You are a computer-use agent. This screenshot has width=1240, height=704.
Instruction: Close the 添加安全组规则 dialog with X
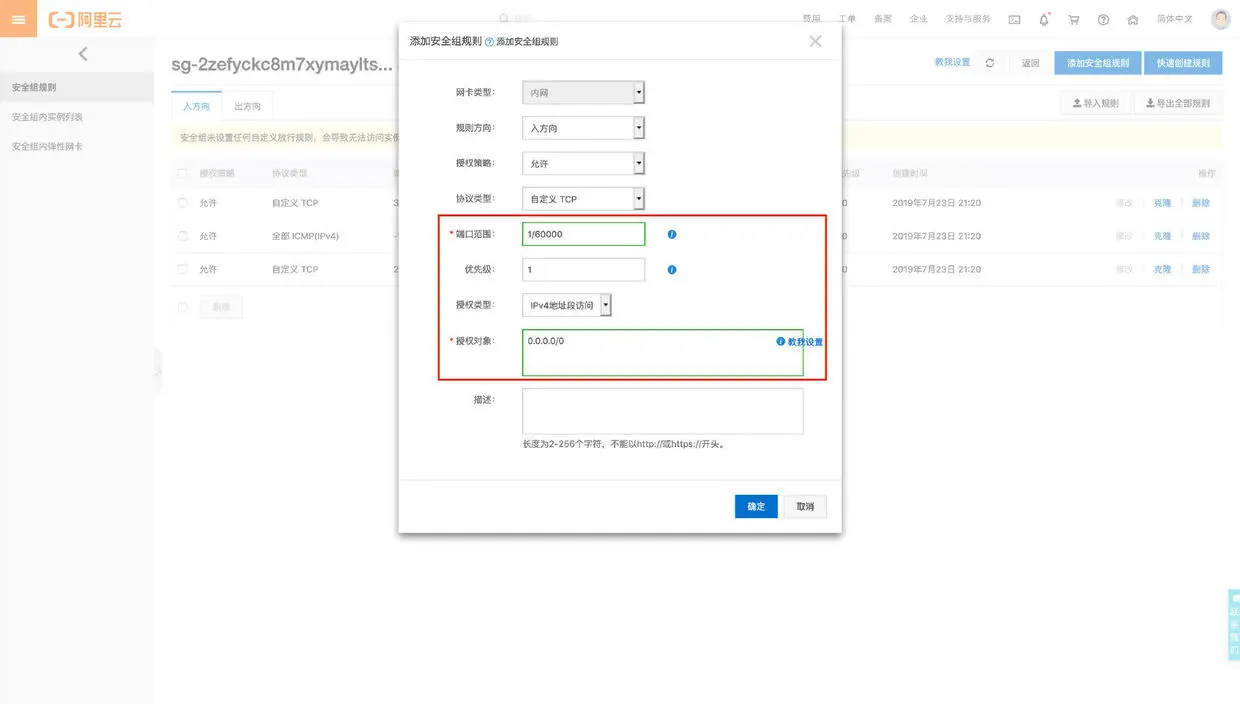[815, 41]
